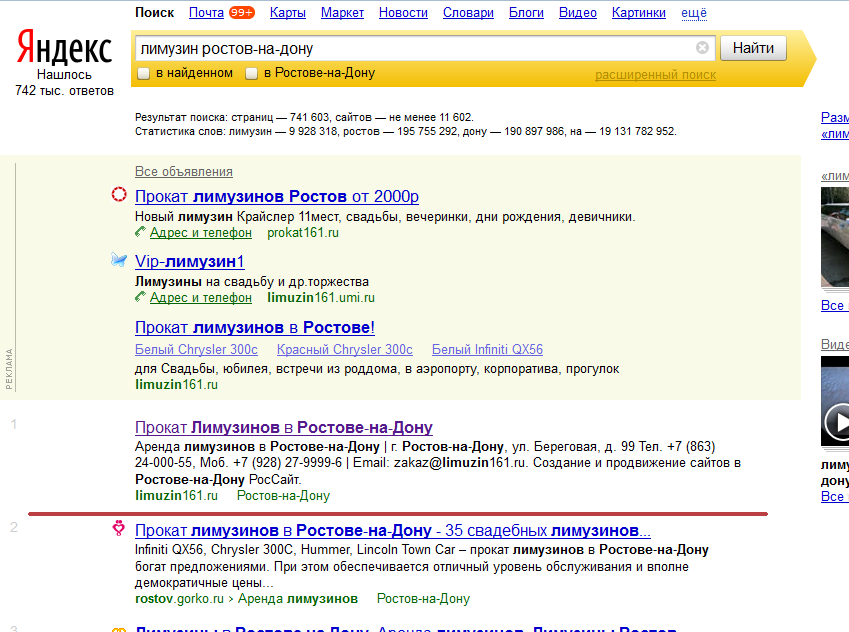Switch to the Словари tab
The image size is (849, 632).
pyautogui.click(x=468, y=12)
